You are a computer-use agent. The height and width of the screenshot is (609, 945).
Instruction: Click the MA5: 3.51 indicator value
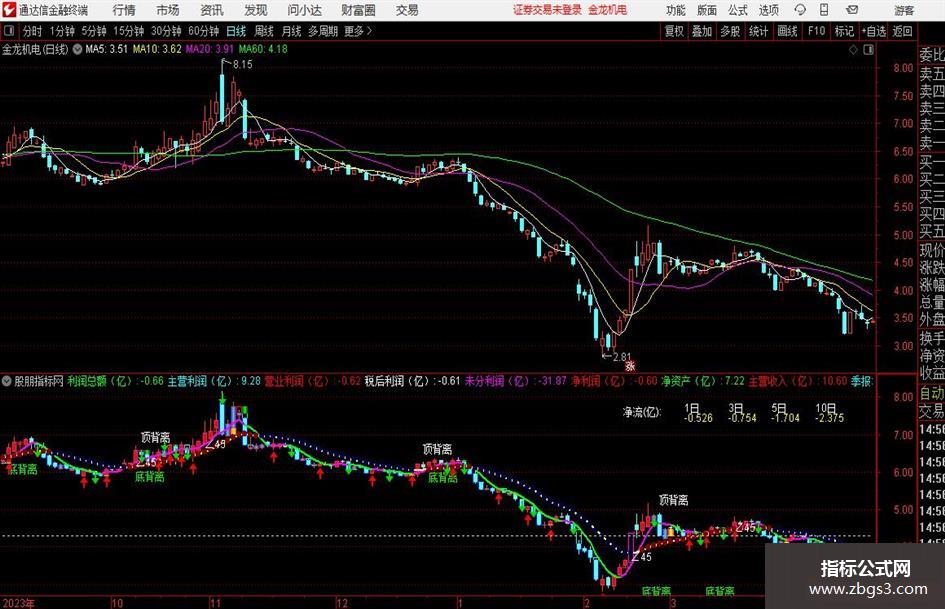click(107, 49)
